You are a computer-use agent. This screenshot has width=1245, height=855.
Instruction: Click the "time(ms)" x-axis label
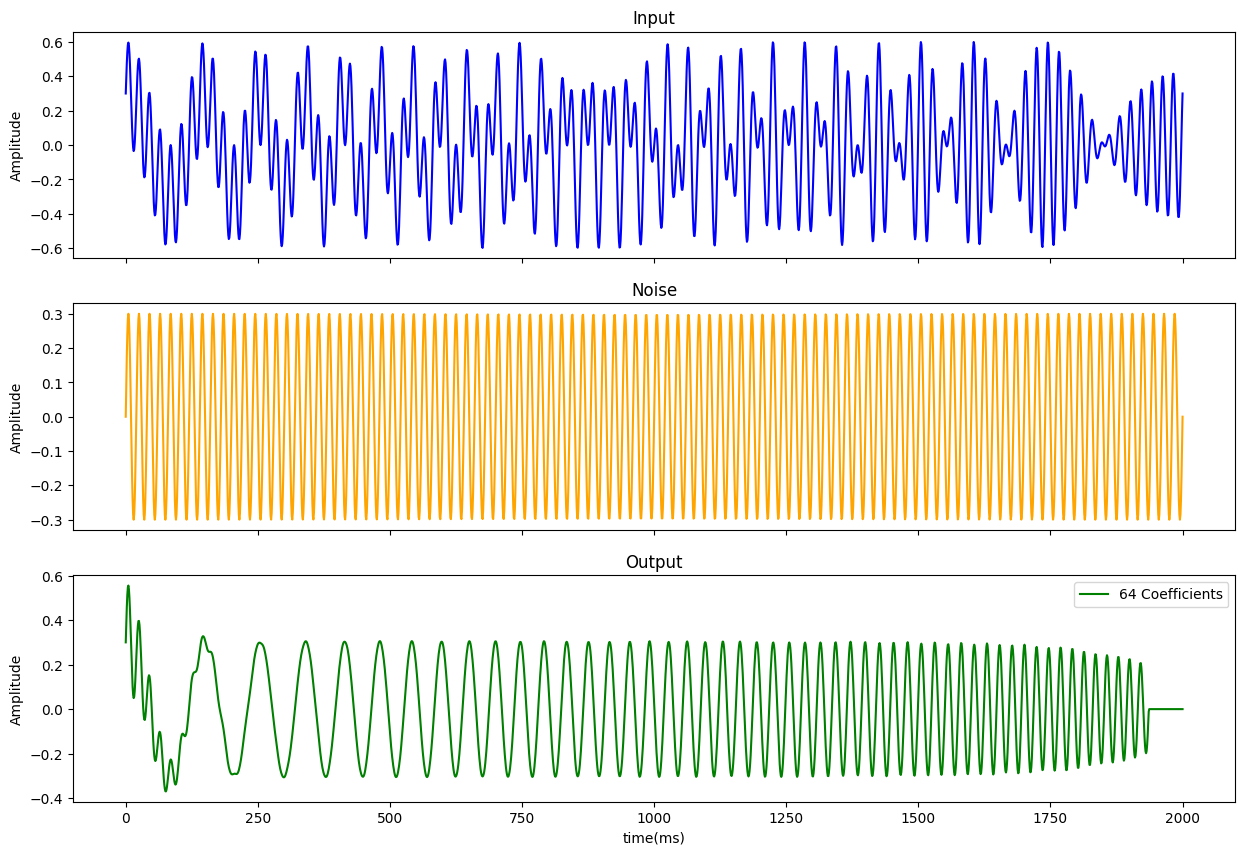tap(653, 838)
